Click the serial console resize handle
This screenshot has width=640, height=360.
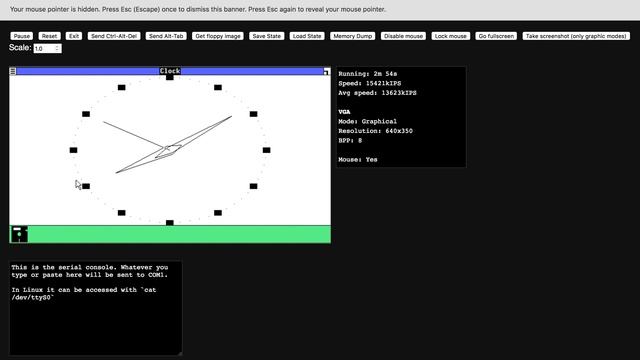[180, 353]
